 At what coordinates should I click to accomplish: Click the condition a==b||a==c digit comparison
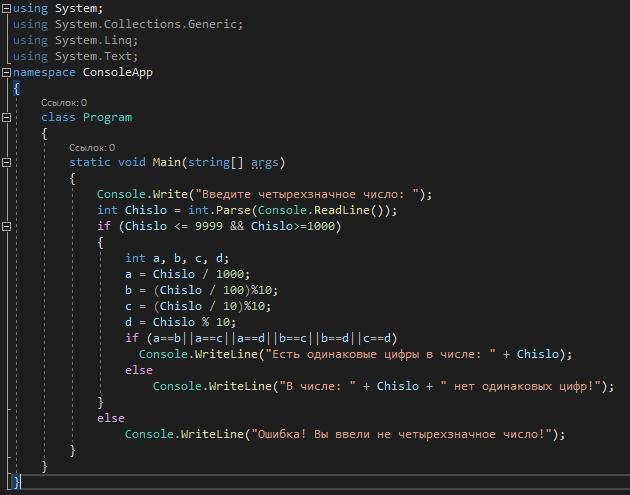(x=273, y=338)
